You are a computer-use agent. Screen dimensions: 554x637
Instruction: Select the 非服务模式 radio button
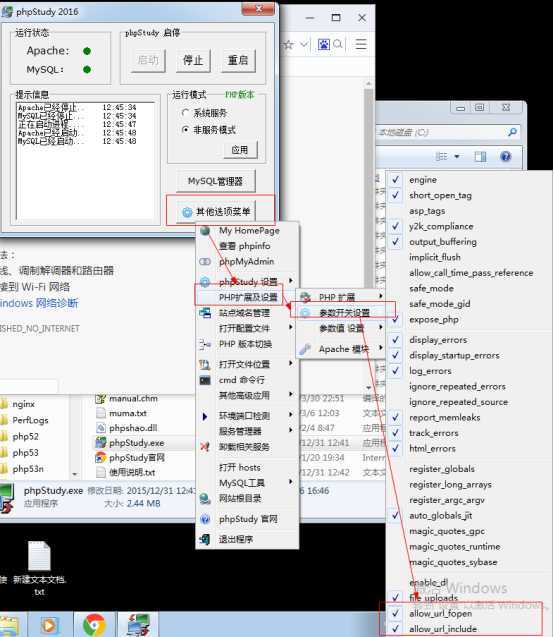pyautogui.click(x=186, y=130)
